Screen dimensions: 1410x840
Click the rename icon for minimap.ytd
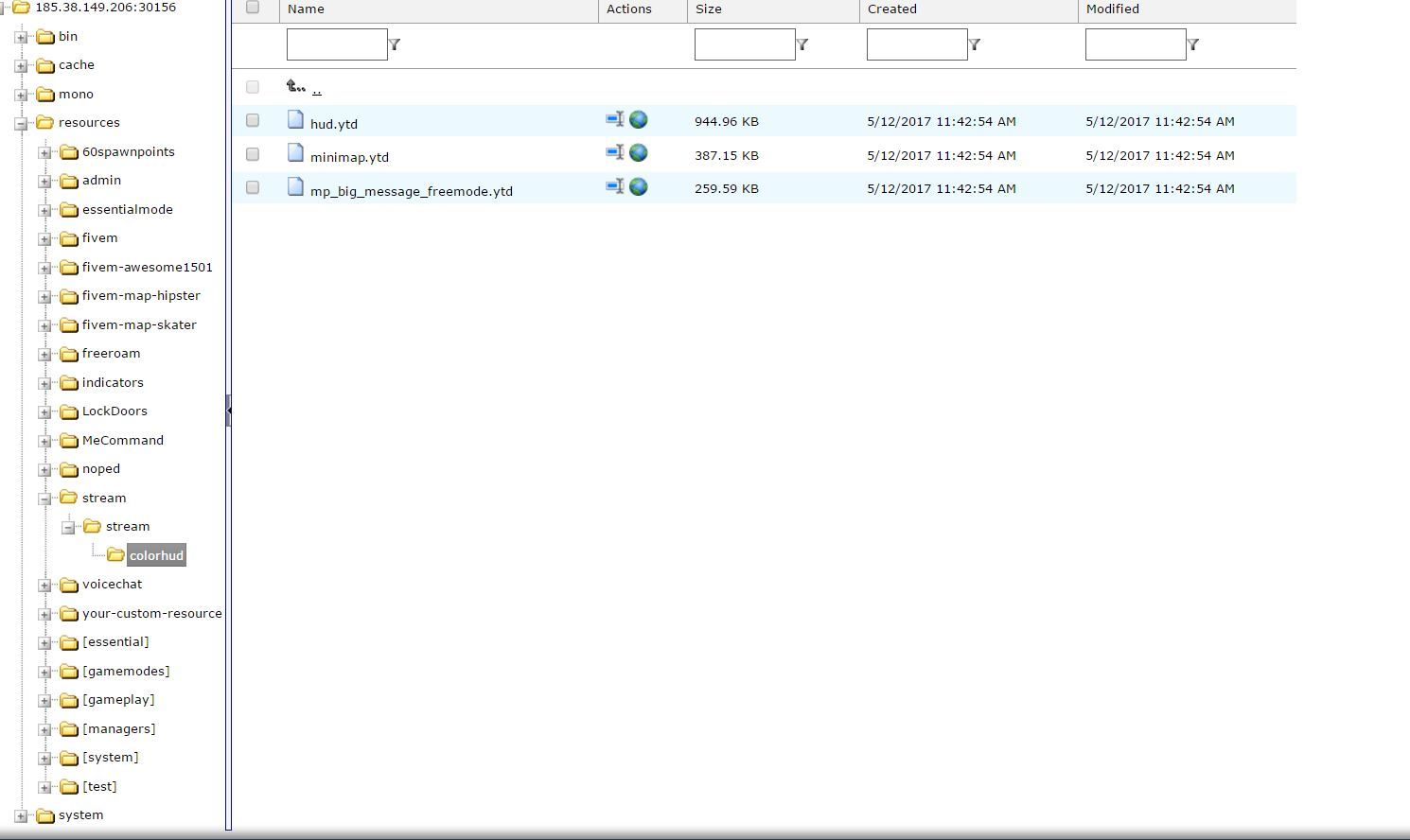[615, 153]
